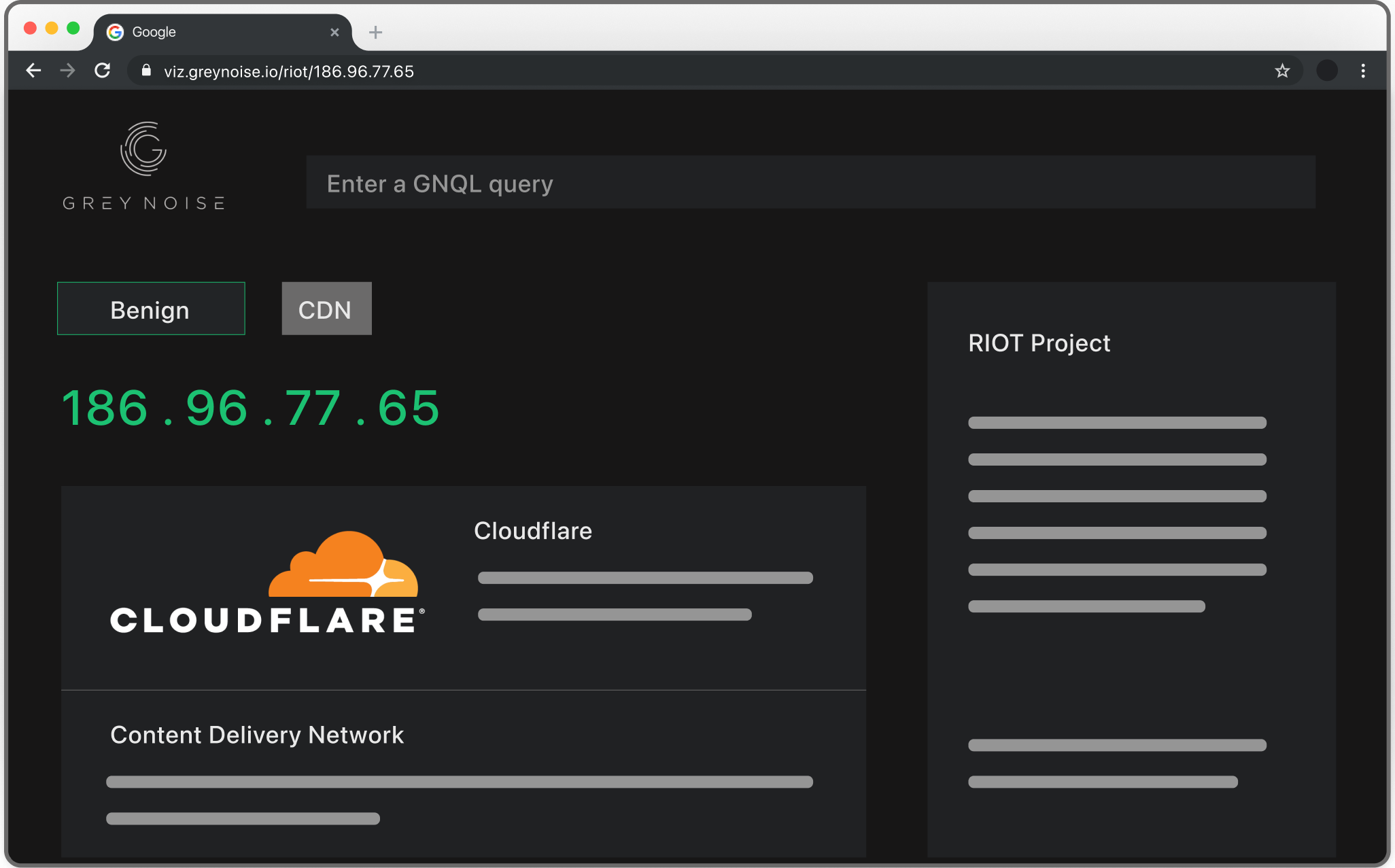Click the IP address 186.96.77.65 heading

tap(251, 409)
